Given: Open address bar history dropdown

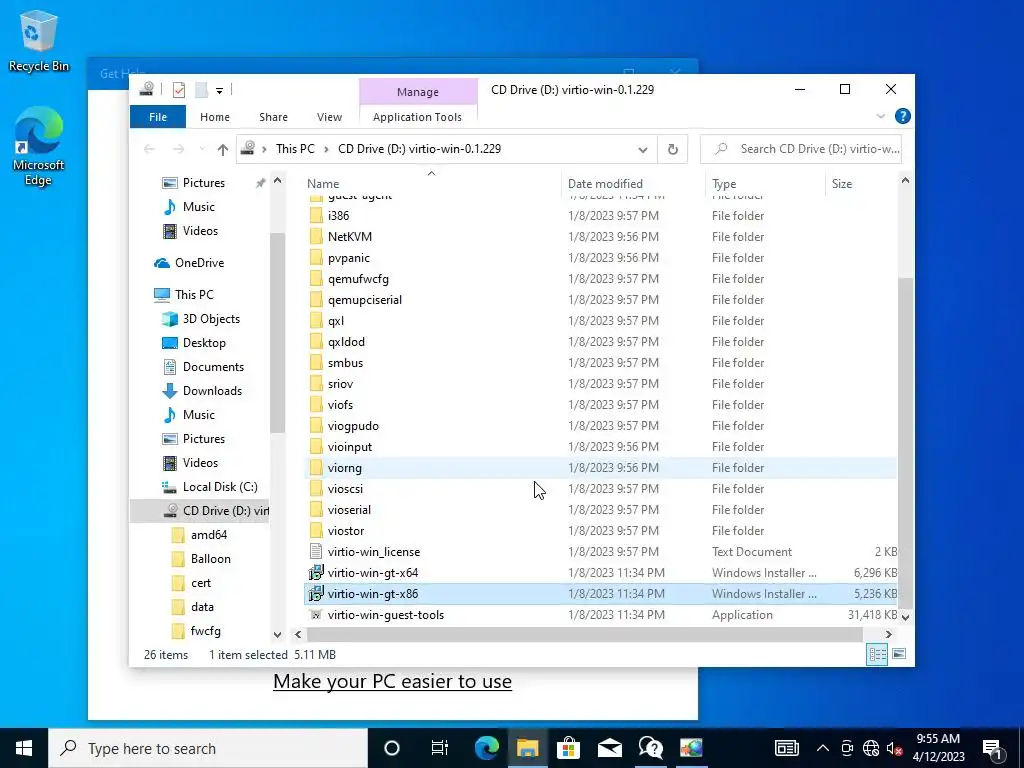Looking at the screenshot, I should pyautogui.click(x=643, y=150).
